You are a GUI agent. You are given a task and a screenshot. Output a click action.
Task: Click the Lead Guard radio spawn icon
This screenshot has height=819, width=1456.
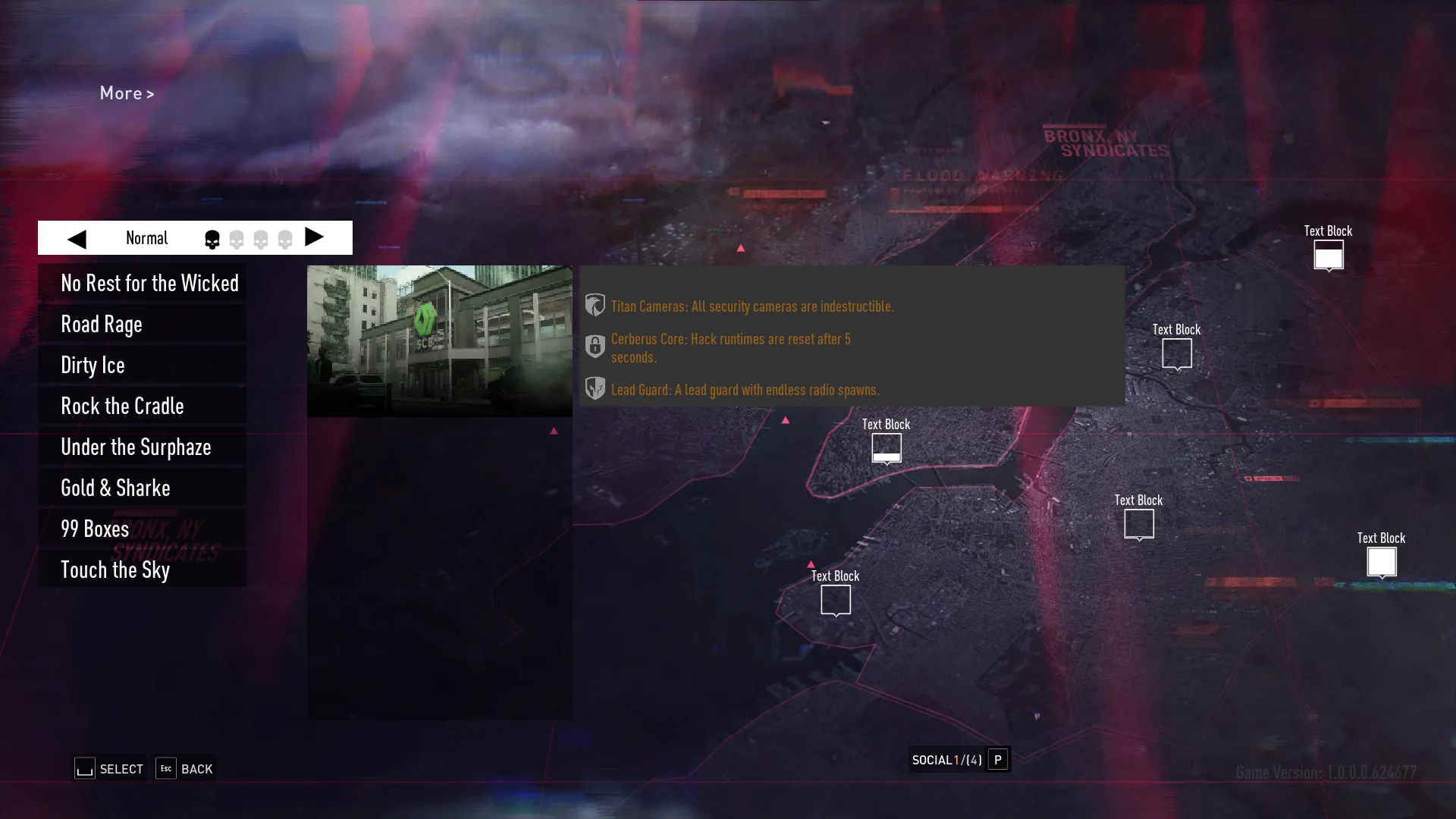(x=594, y=389)
